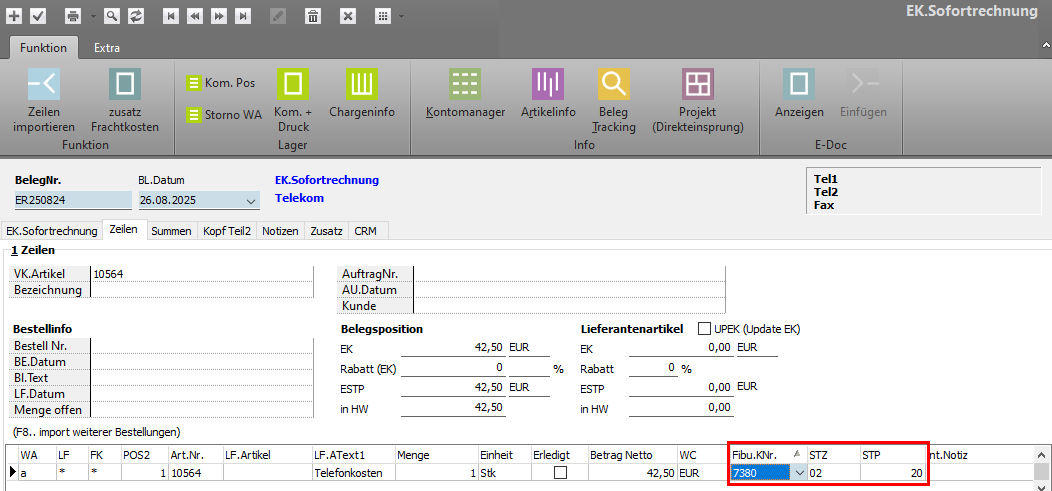Open the Kopf Teil2 tab
The width and height of the screenshot is (1052, 491).
[x=227, y=231]
